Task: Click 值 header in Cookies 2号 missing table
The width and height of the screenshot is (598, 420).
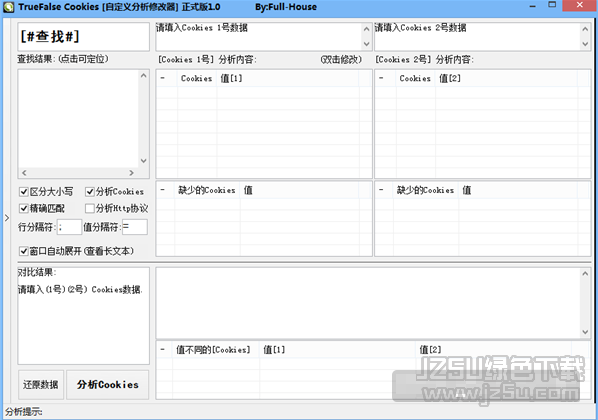Action: [x=518, y=190]
